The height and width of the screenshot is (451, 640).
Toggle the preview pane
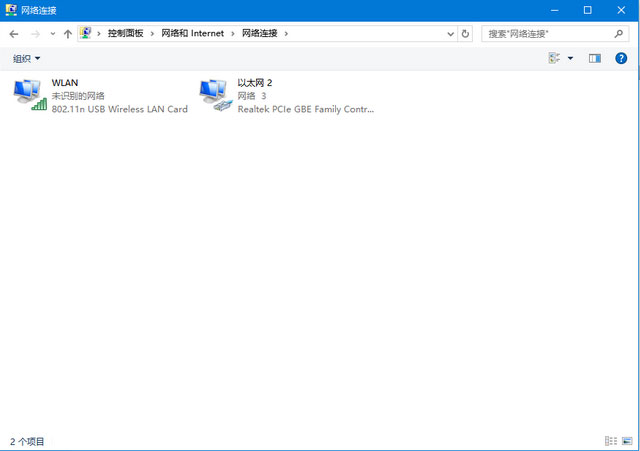coord(595,58)
